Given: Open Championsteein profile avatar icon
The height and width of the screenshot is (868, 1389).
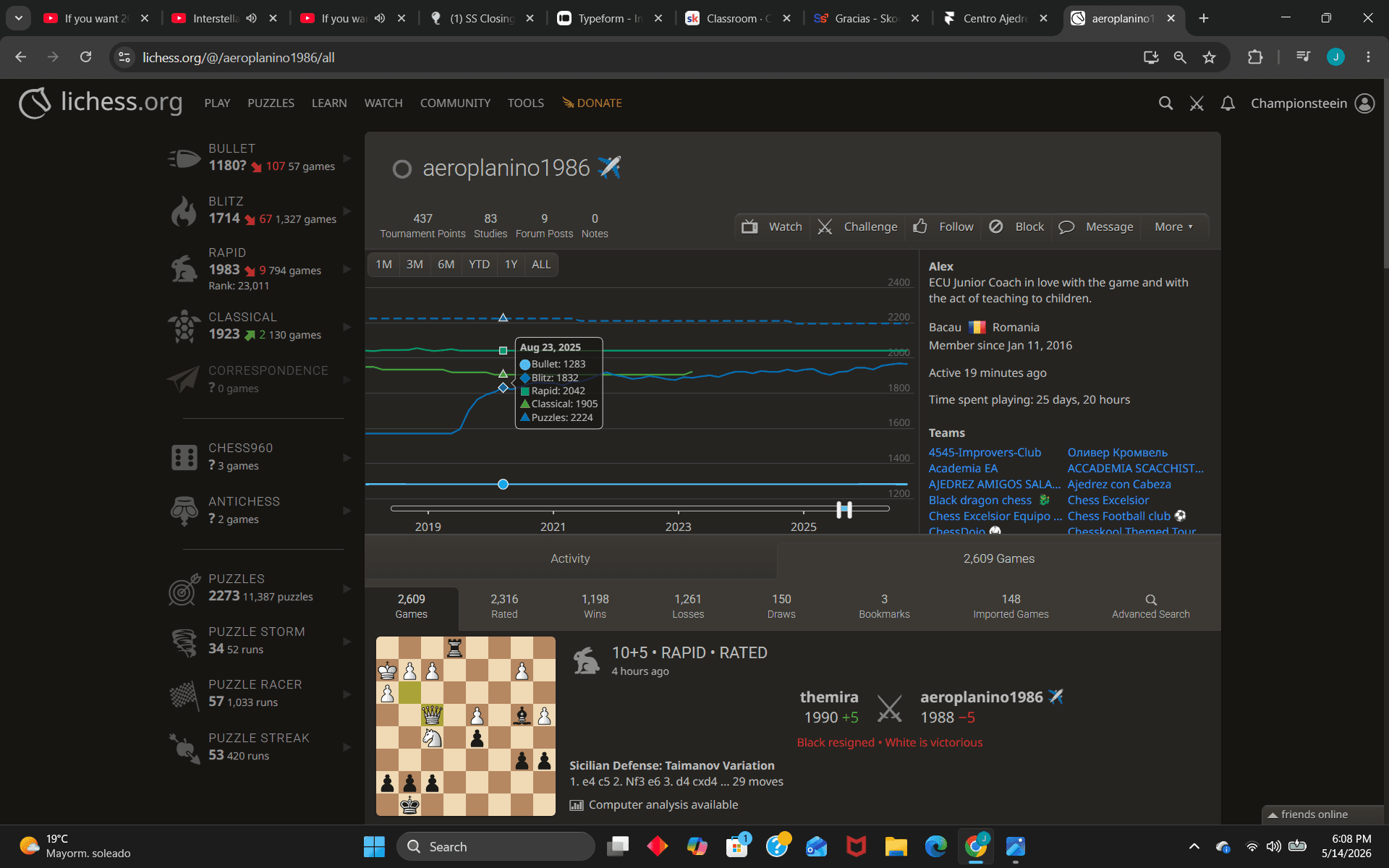Looking at the screenshot, I should [1365, 103].
